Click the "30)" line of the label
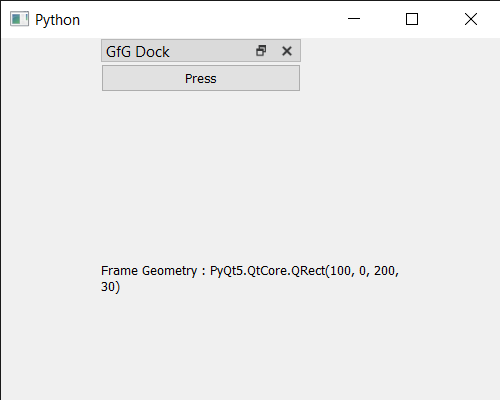The image size is (500, 400). click(x=110, y=287)
